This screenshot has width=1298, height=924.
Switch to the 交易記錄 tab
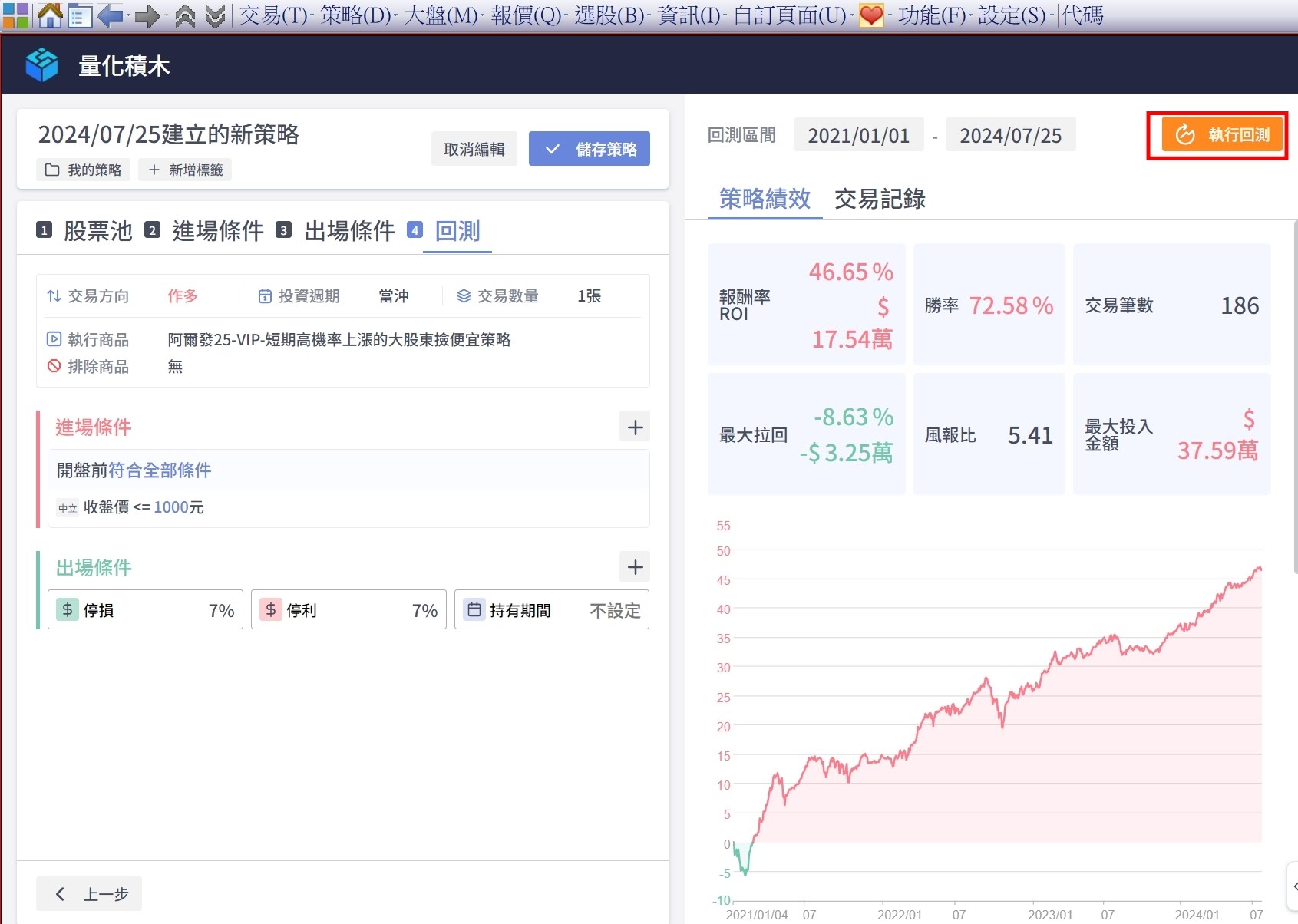point(880,199)
